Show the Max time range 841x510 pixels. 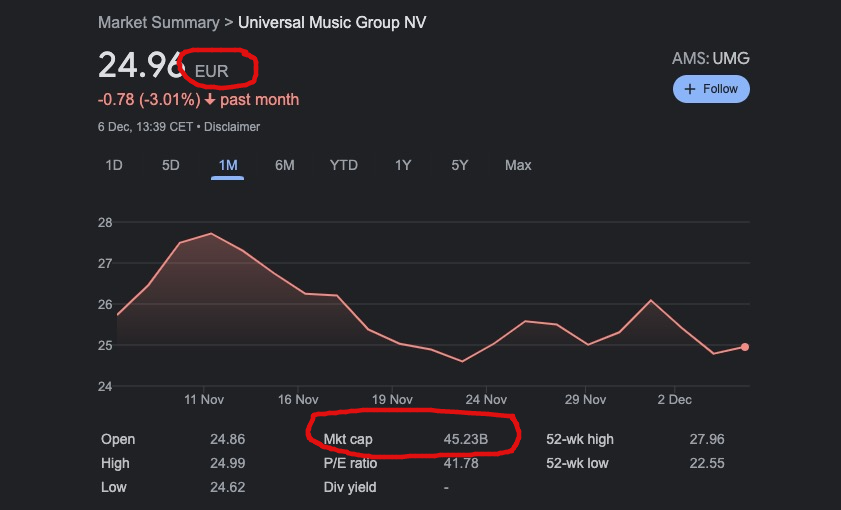[x=518, y=165]
